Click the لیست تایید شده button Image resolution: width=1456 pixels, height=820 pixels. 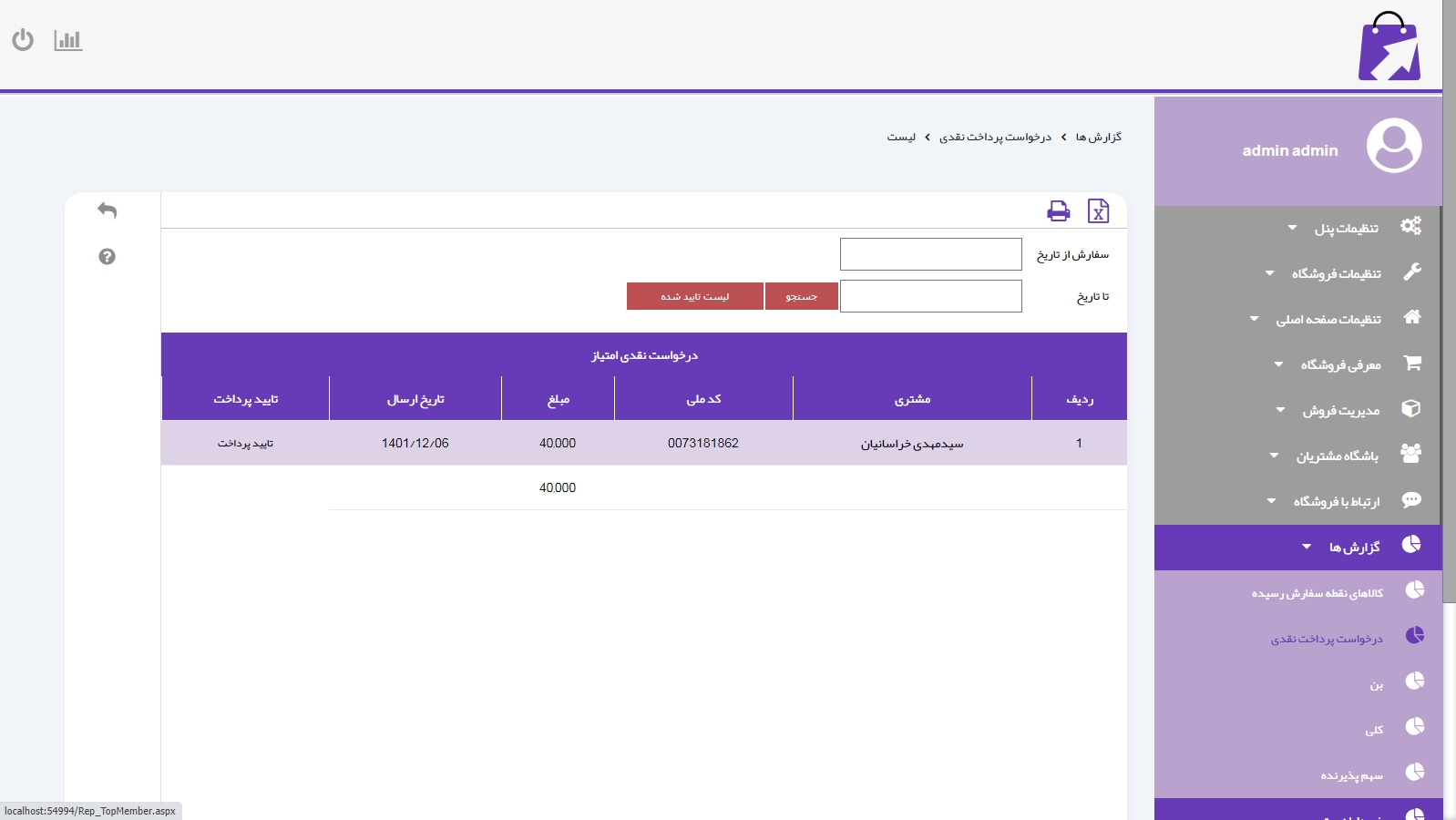(694, 296)
